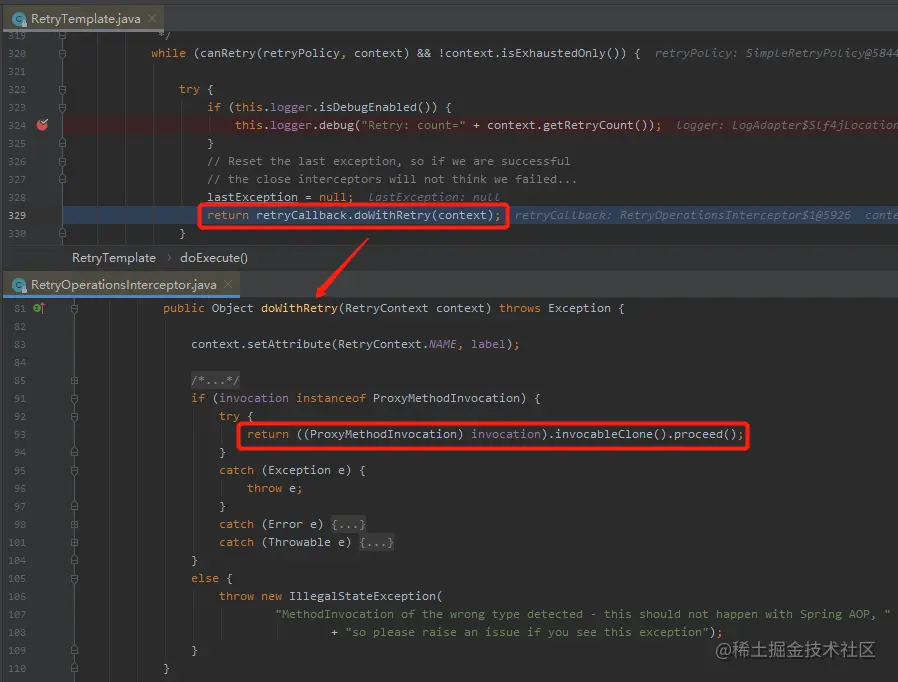Switch to the RetryTemplate.java tab

(x=85, y=18)
